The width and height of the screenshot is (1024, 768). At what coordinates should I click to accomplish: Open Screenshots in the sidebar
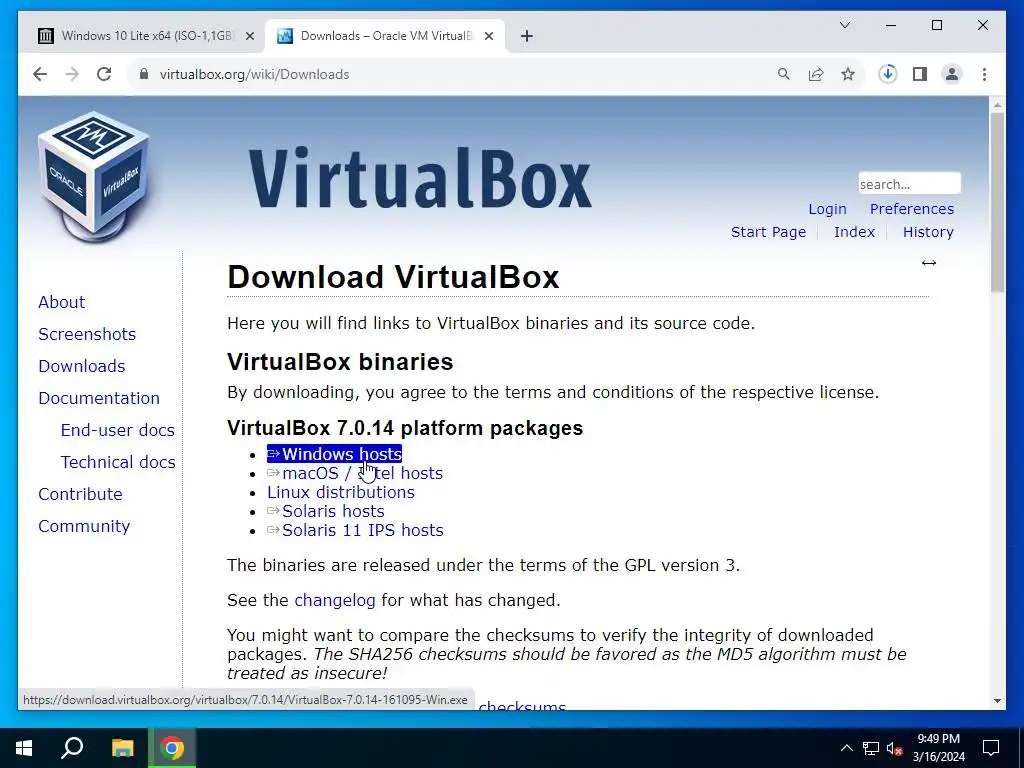(x=87, y=334)
